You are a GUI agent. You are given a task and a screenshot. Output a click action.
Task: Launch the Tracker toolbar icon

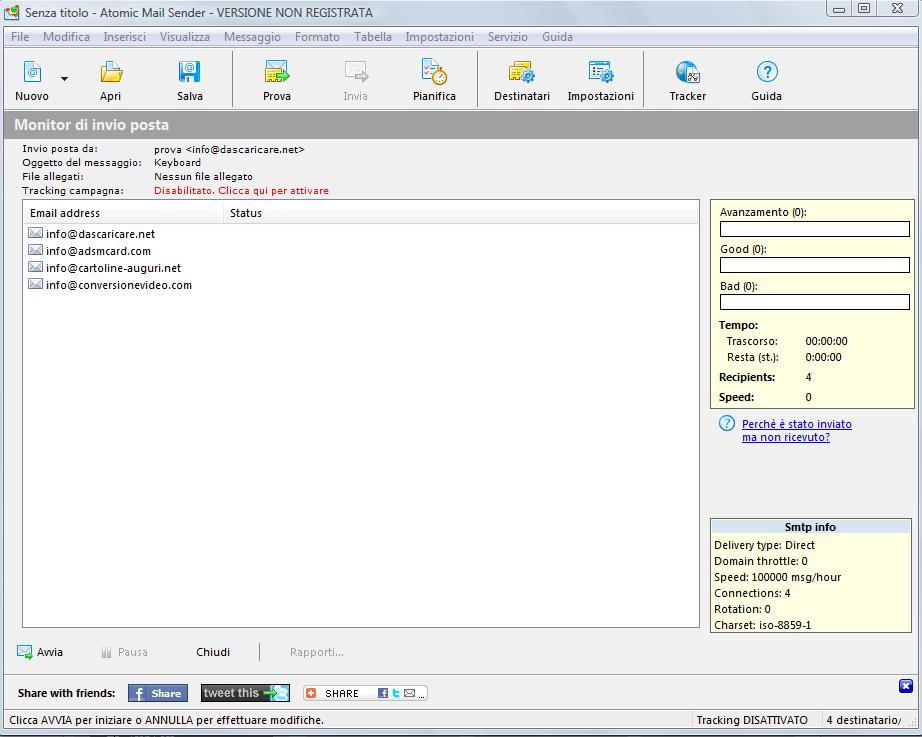[x=687, y=72]
